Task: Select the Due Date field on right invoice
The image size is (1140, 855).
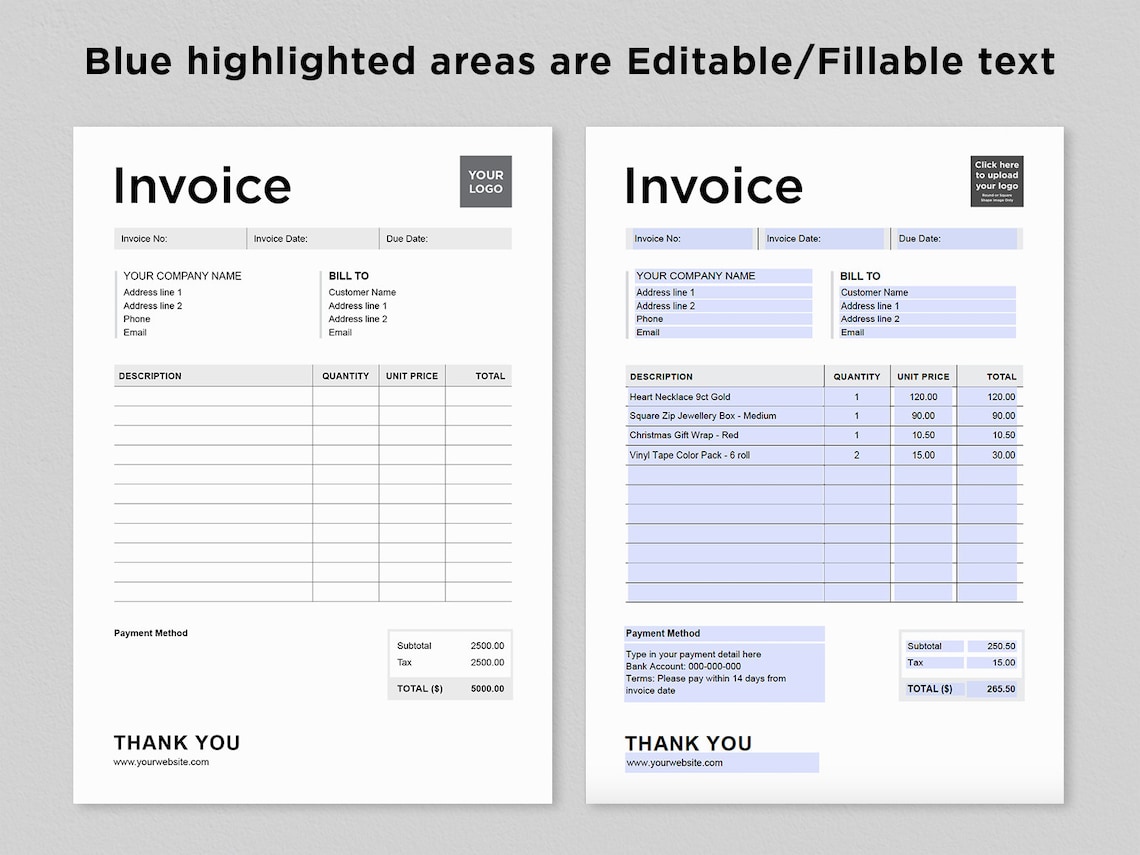Action: [957, 238]
